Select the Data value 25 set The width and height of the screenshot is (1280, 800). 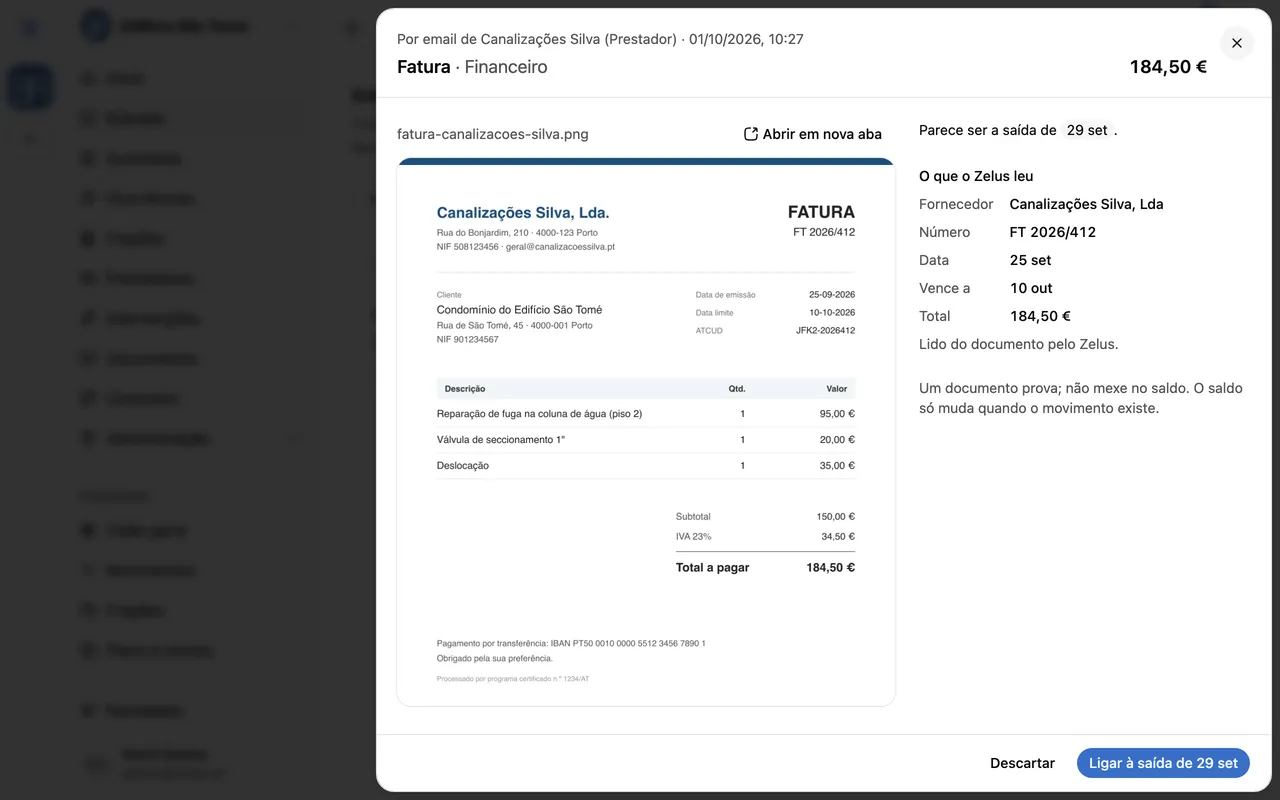pos(1031,260)
